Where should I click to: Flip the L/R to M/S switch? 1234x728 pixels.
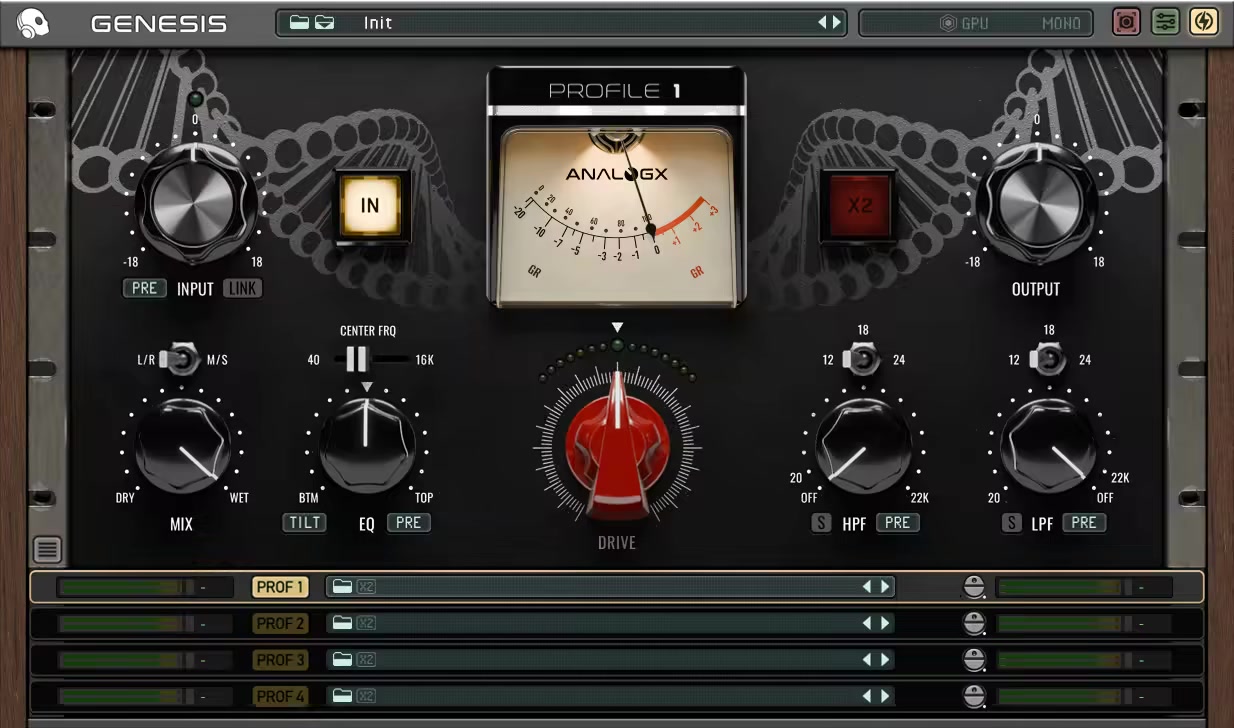[182, 359]
